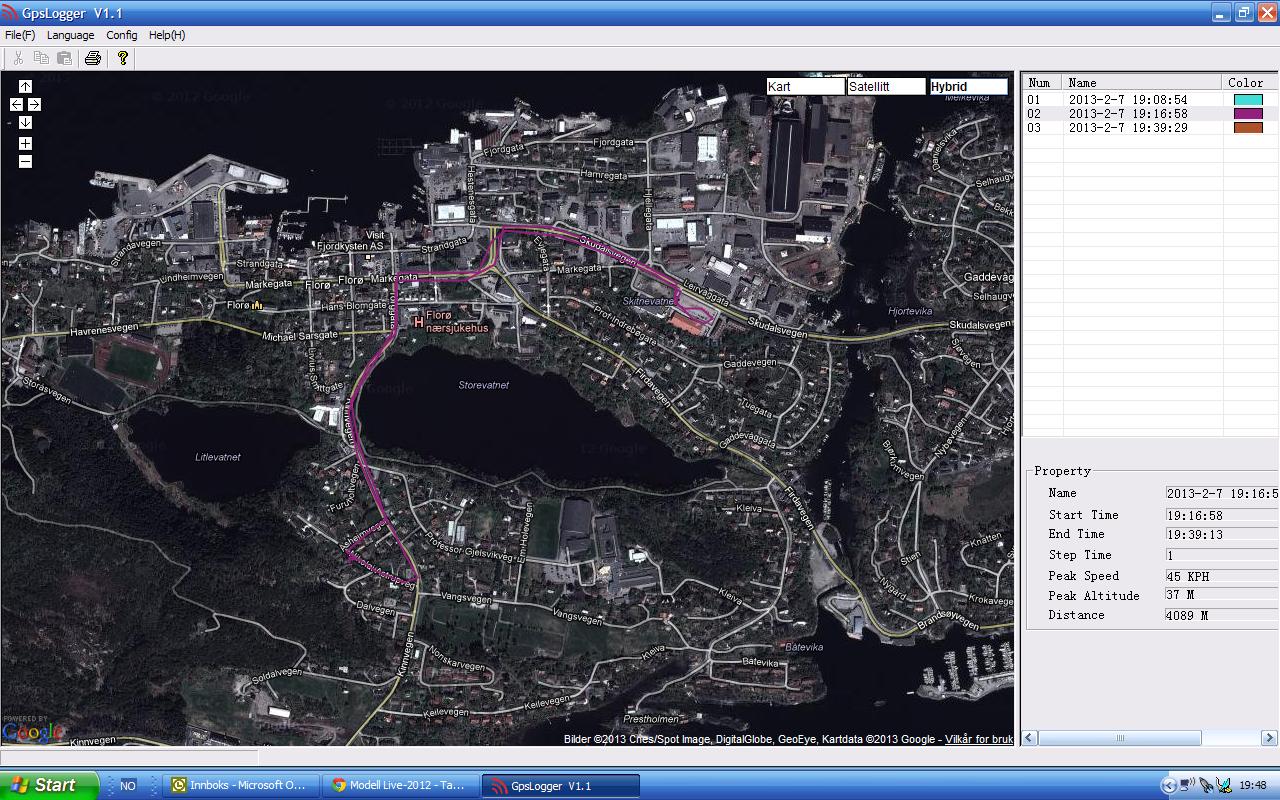
Task: Expand hidden system tray icons
Action: pos(1168,786)
